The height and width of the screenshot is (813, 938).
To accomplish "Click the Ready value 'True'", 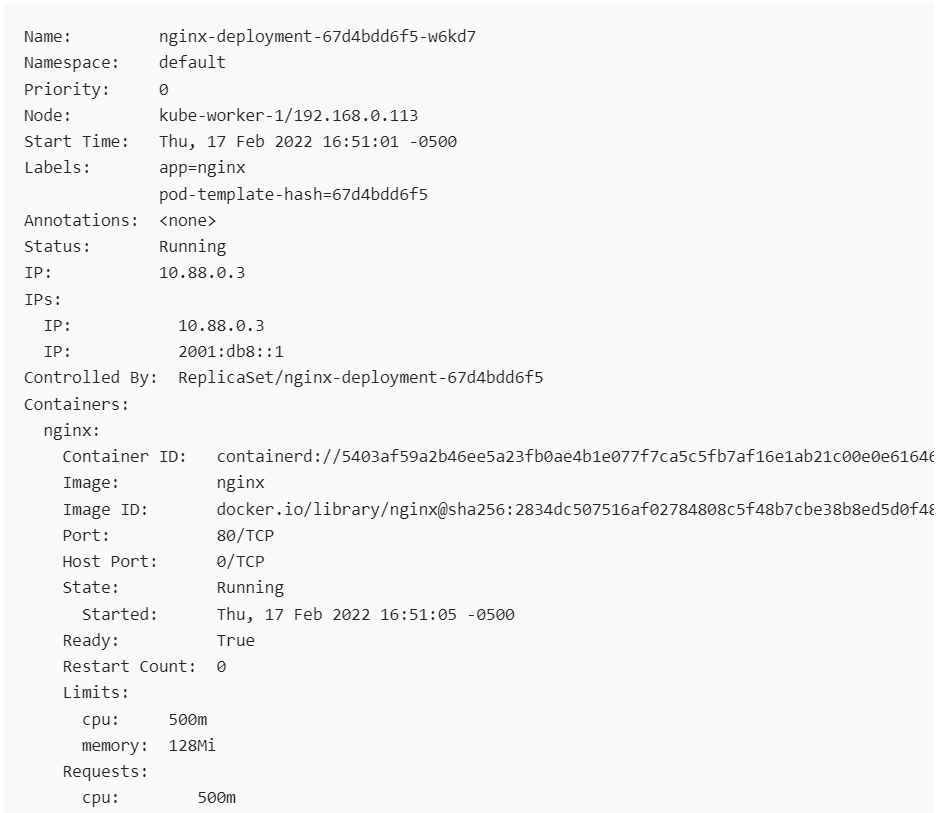I will pyautogui.click(x=235, y=640).
